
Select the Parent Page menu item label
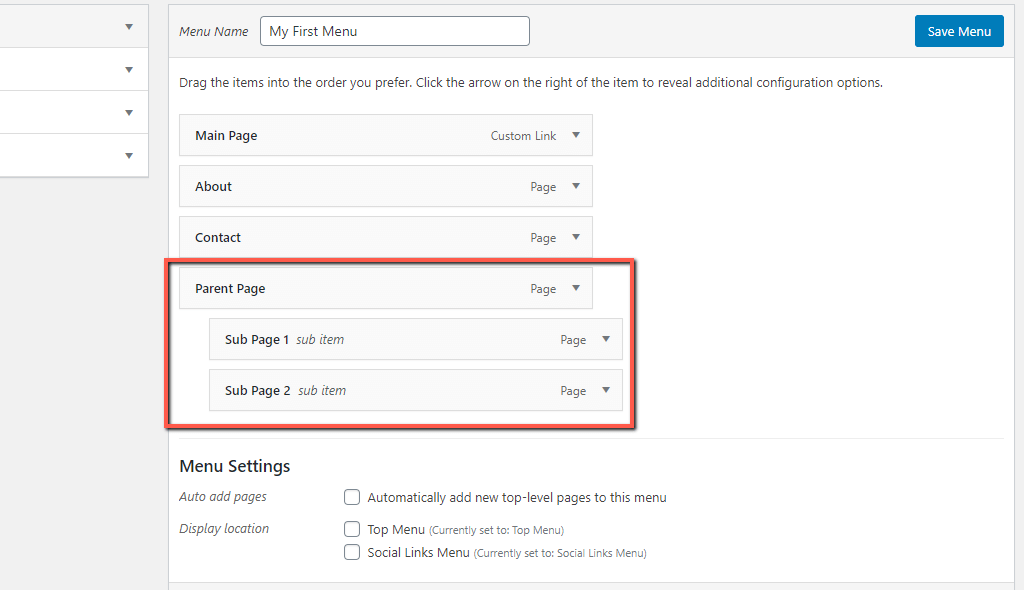(x=230, y=289)
